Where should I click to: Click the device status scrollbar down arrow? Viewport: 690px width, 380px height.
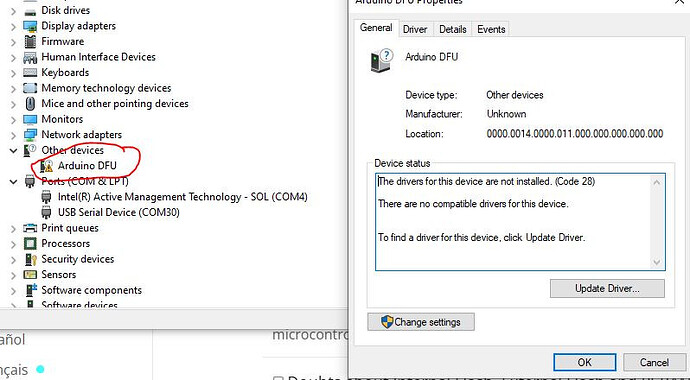pyautogui.click(x=657, y=262)
